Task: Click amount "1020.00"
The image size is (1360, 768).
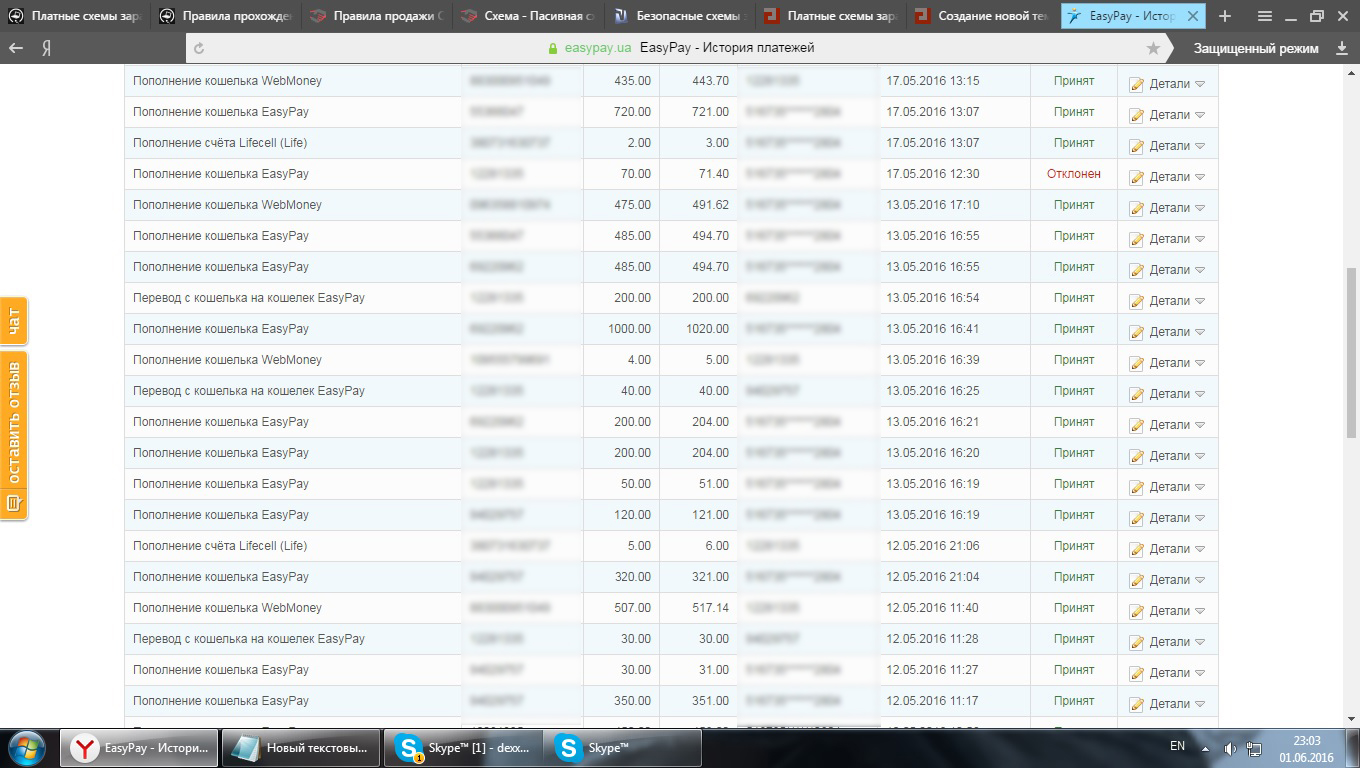Action: pyautogui.click(x=707, y=329)
